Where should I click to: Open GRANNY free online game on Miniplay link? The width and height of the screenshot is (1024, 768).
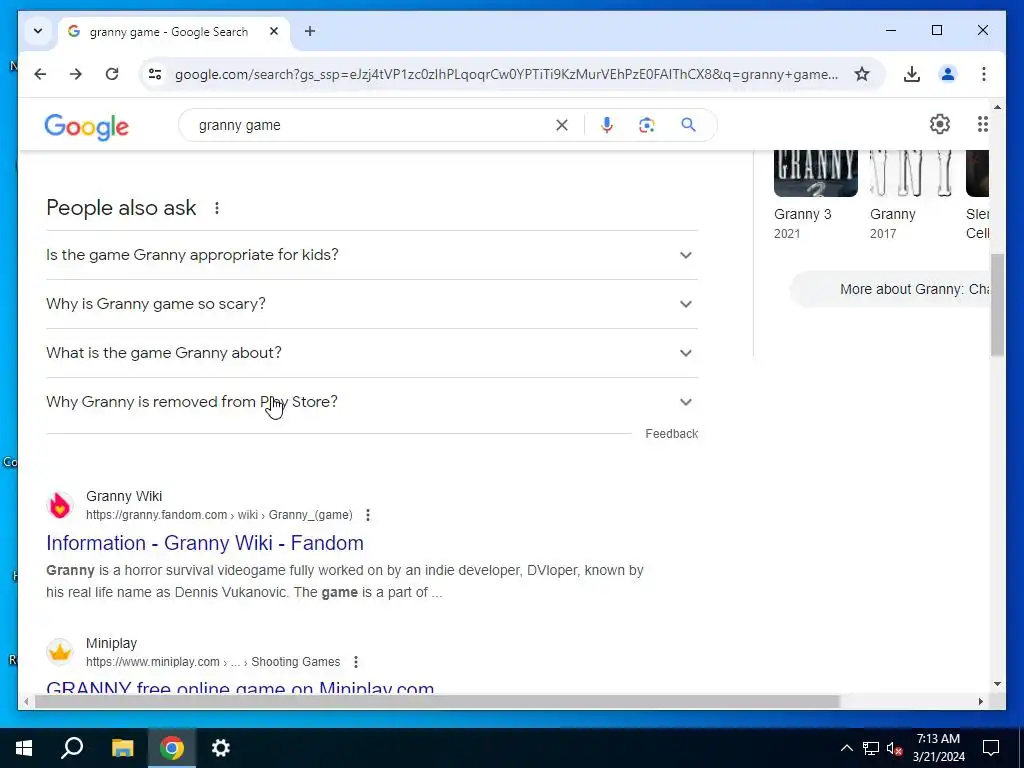point(240,687)
